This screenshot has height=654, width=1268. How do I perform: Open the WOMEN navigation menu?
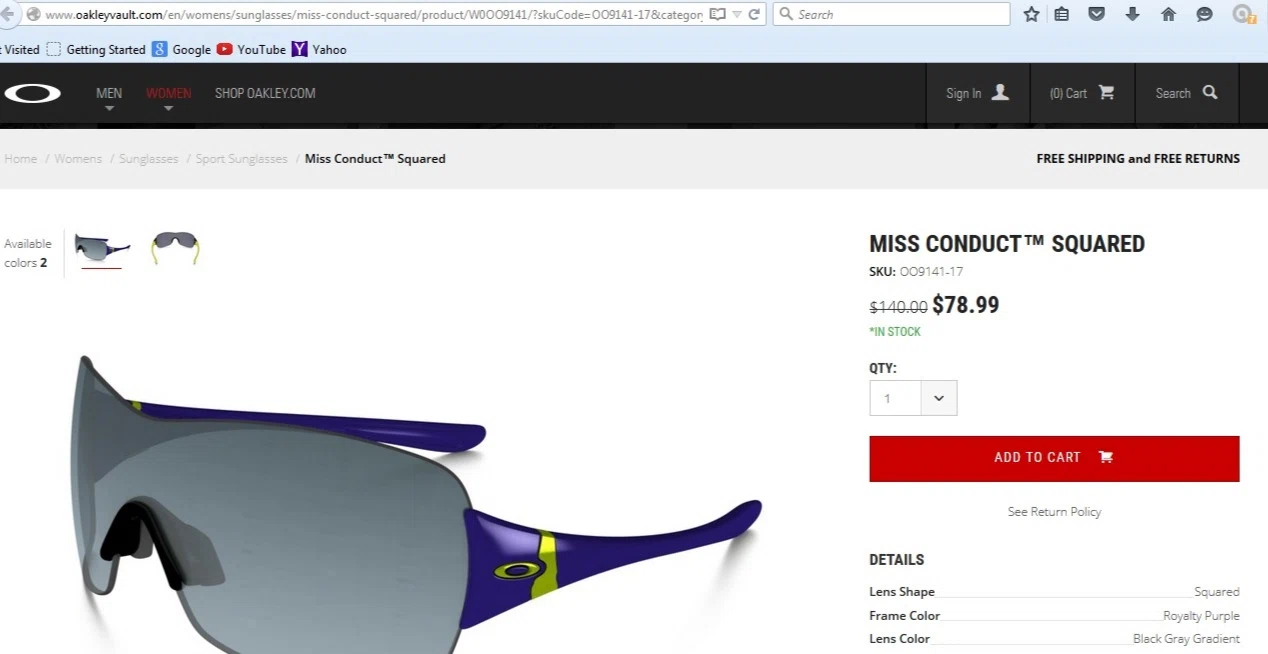click(x=168, y=93)
